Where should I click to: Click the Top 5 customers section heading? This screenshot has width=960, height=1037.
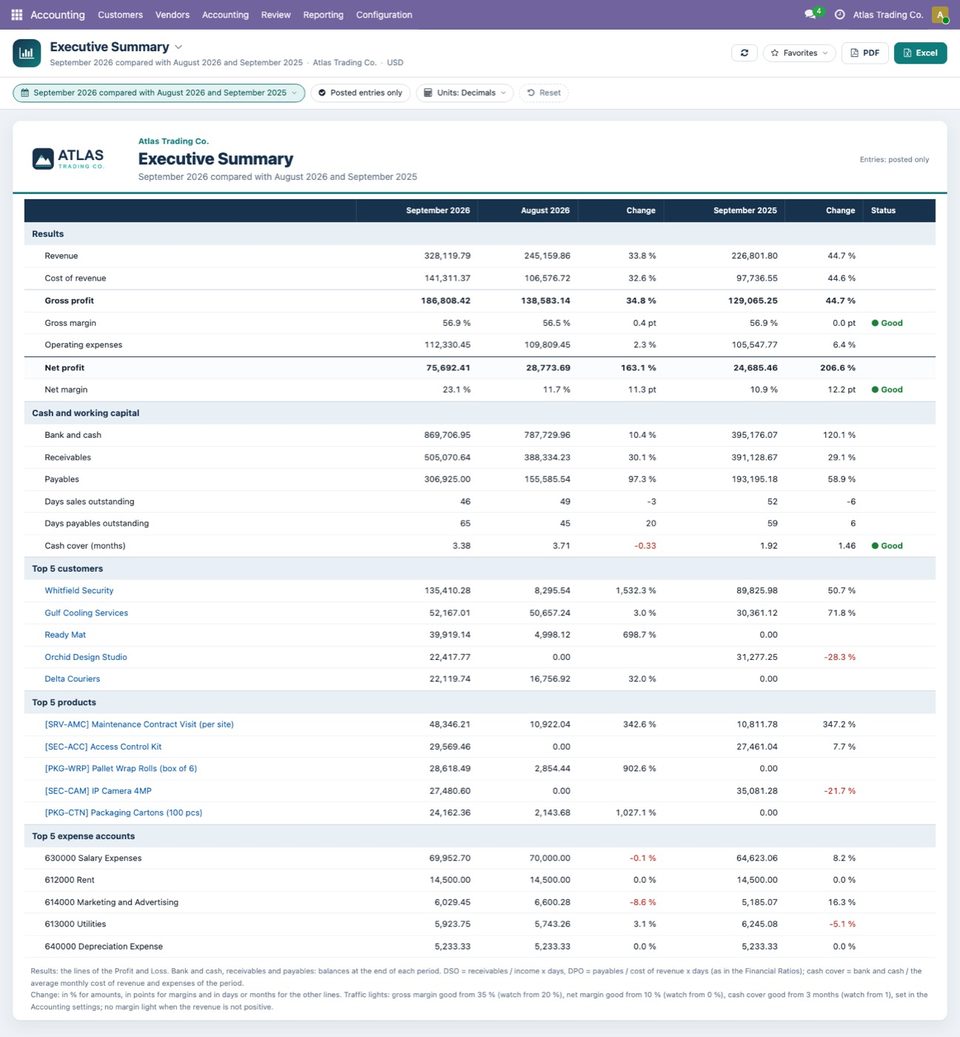(67, 569)
